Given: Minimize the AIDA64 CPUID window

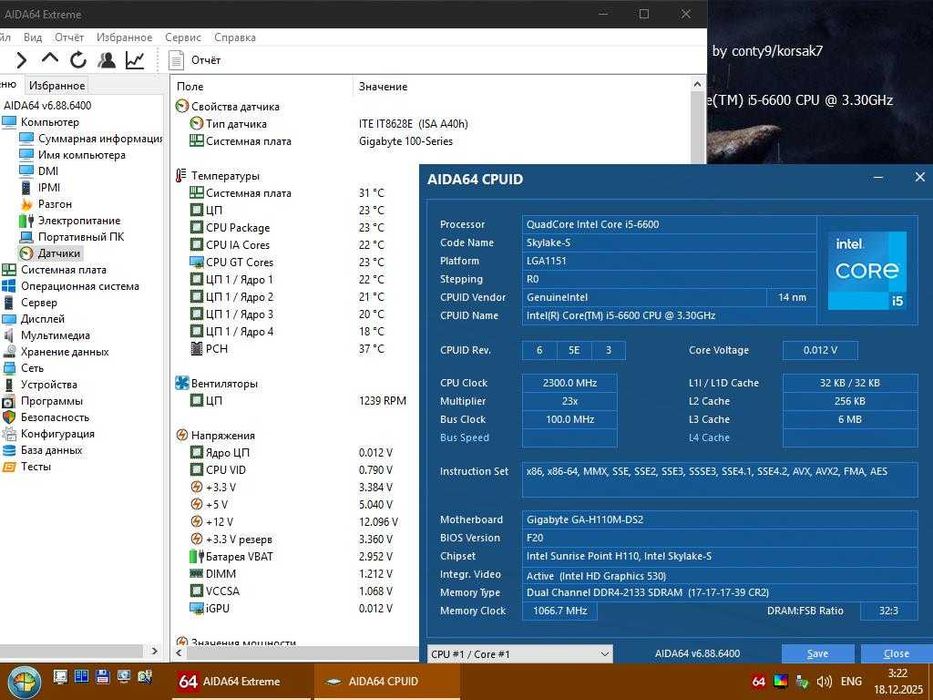Looking at the screenshot, I should pos(878,178).
